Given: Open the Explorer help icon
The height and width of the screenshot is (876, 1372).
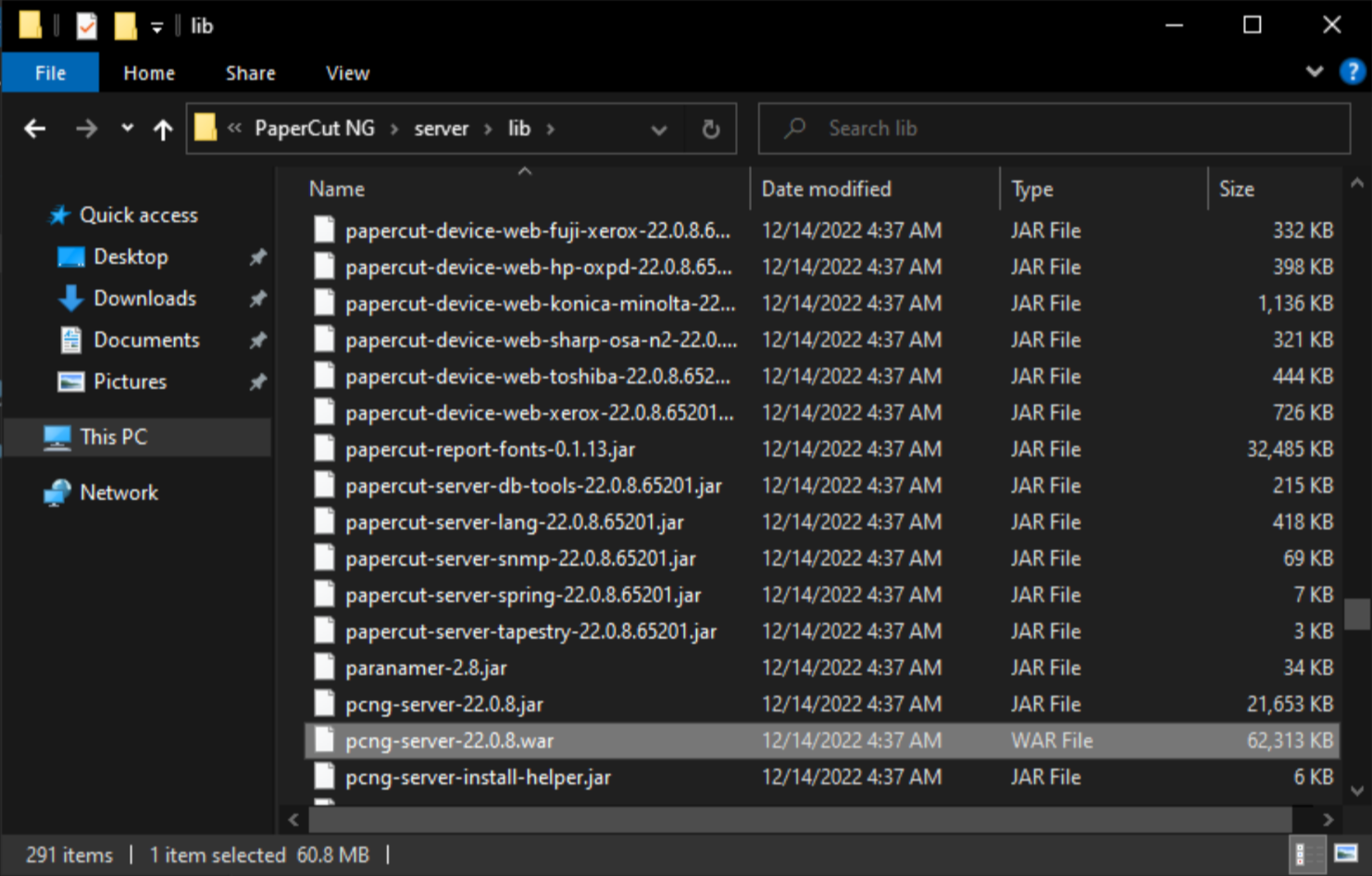Looking at the screenshot, I should click(1353, 71).
